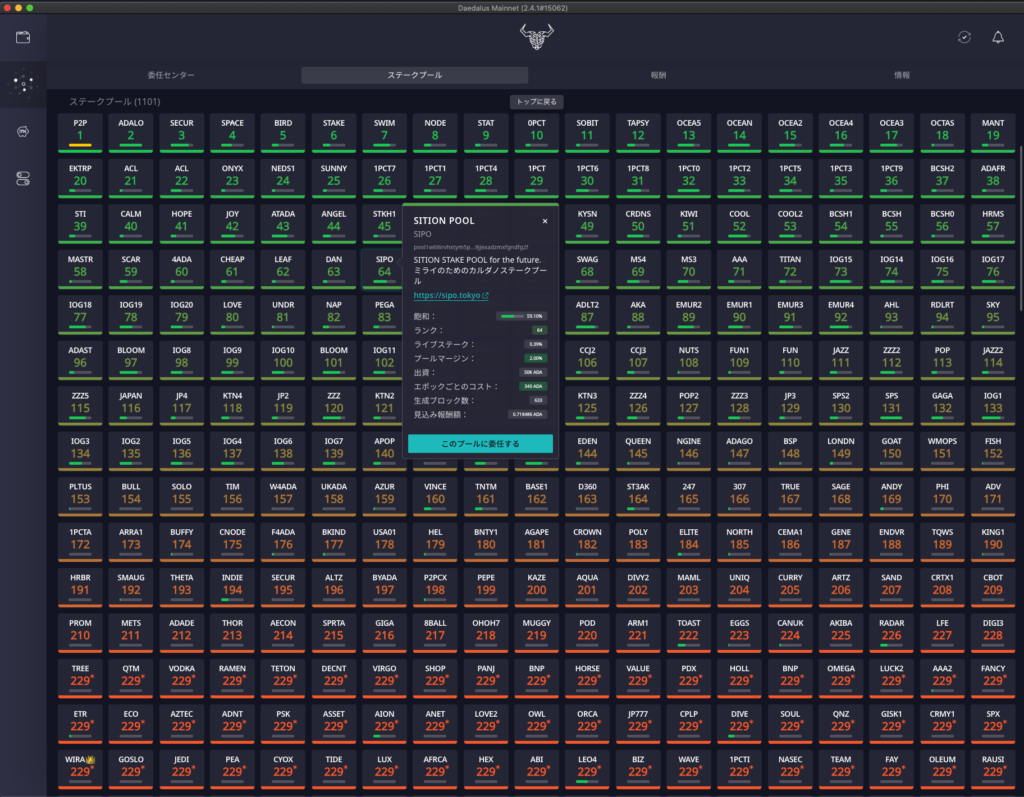Open the https://sipo.tokyo link
Viewport: 1024px width, 797px height.
tap(447, 296)
